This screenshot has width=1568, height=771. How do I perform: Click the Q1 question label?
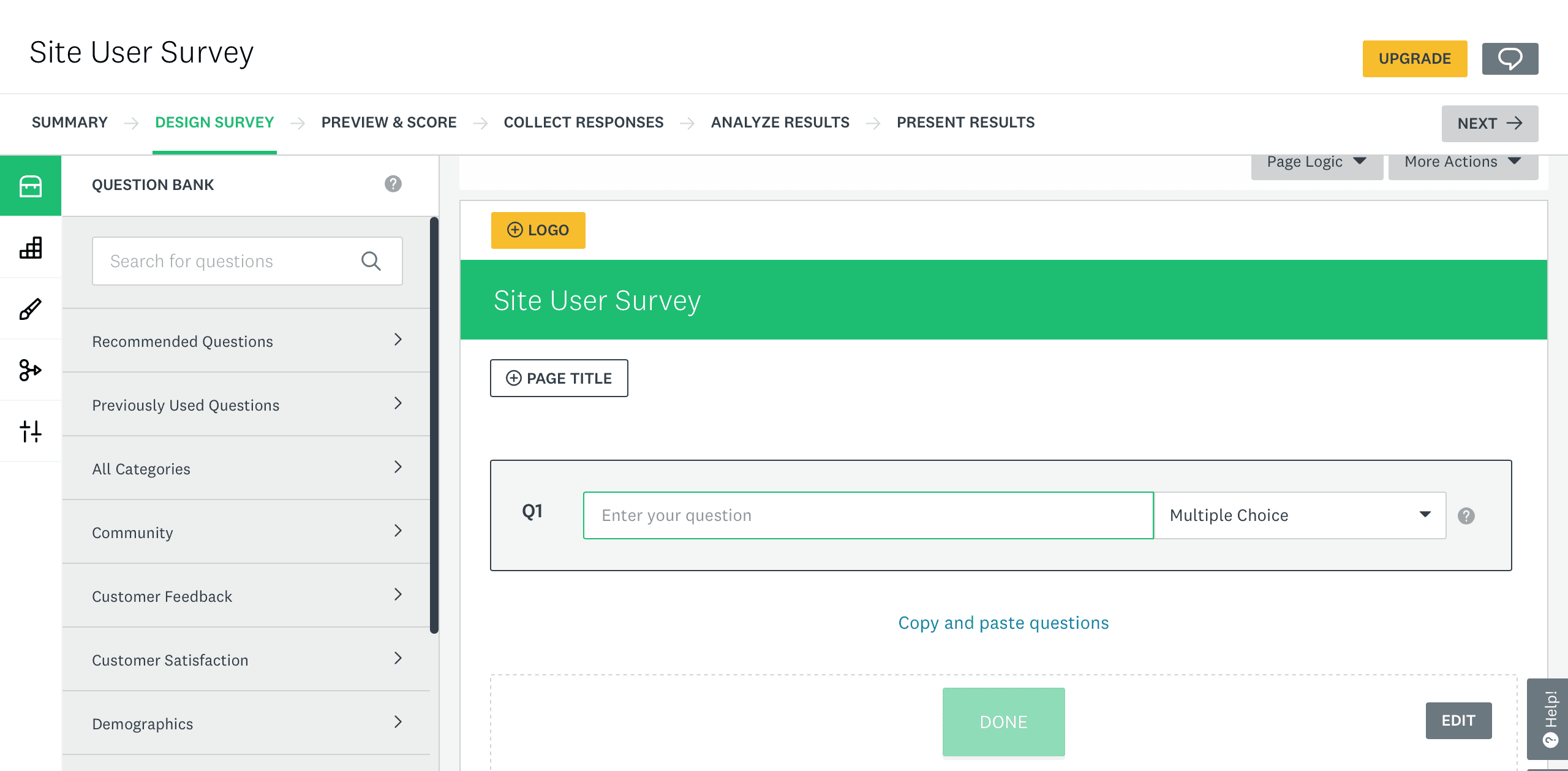click(x=532, y=511)
